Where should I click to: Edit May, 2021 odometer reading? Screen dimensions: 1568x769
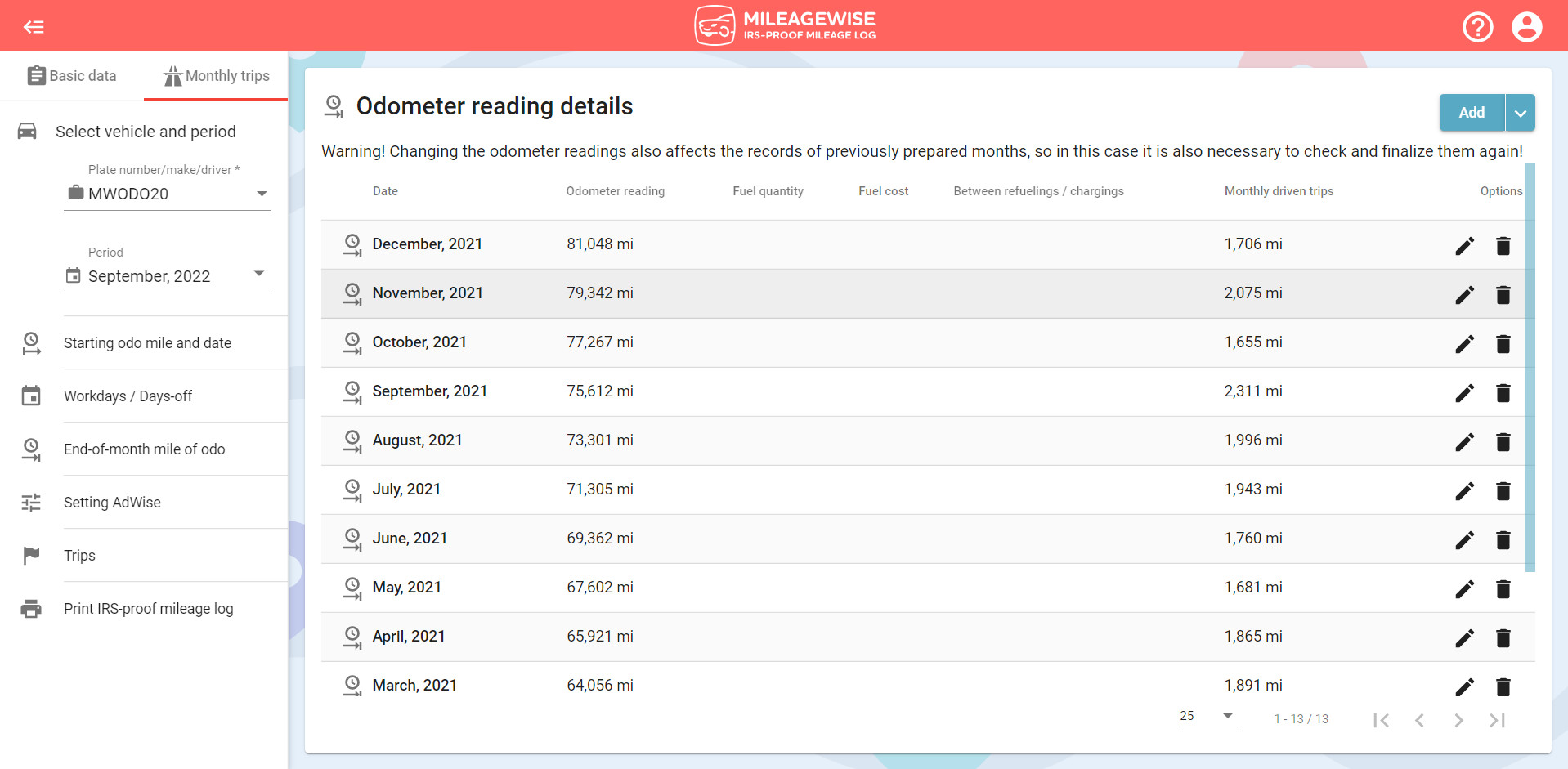tap(1464, 588)
